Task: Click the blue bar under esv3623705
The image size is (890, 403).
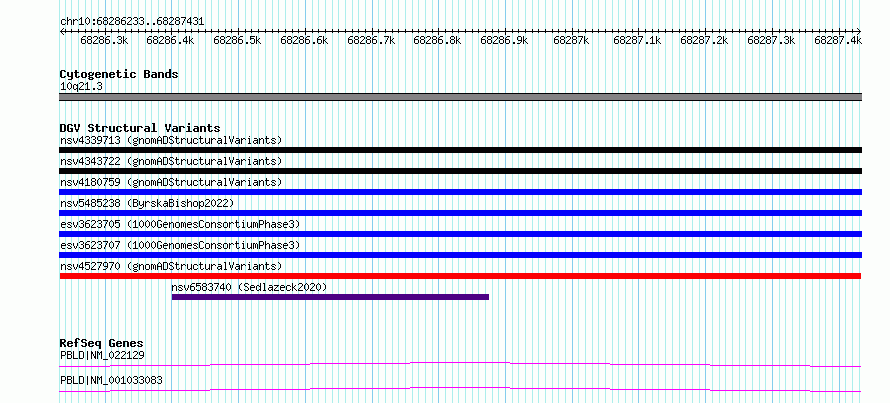Action: (460, 234)
